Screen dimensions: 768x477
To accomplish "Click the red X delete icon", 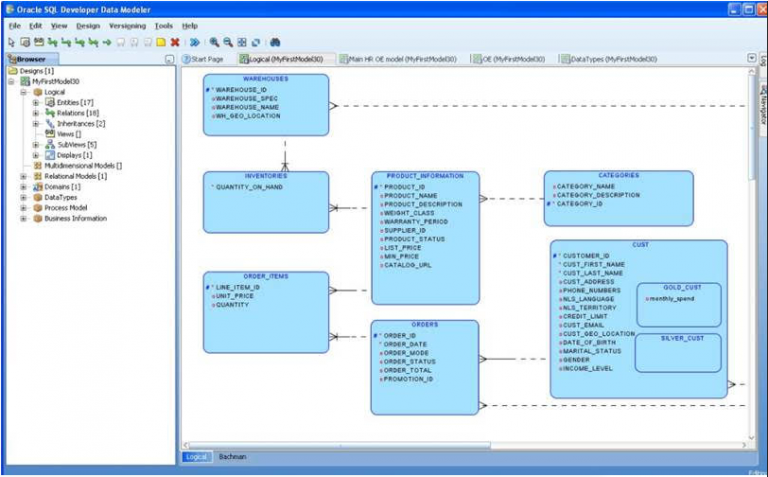I will click(x=175, y=43).
